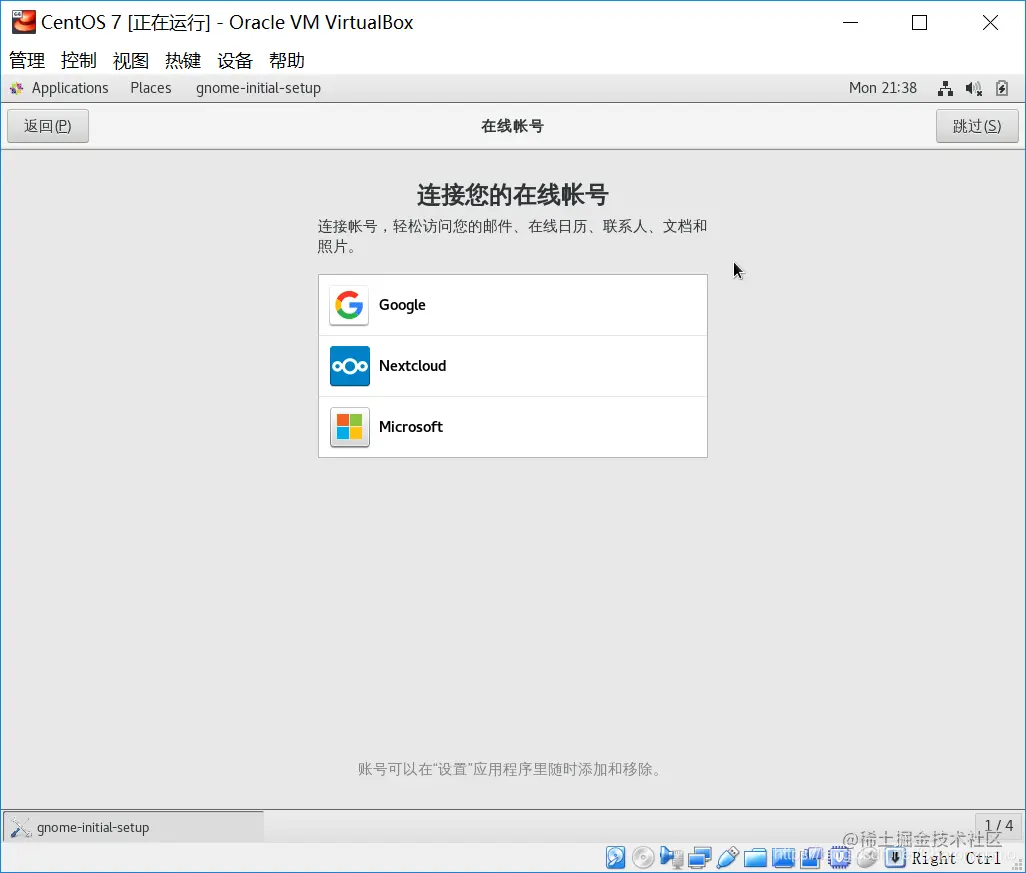Viewport: 1026px width, 873px height.
Task: Click the VirtualBox mouse integration icon
Action: (867, 857)
